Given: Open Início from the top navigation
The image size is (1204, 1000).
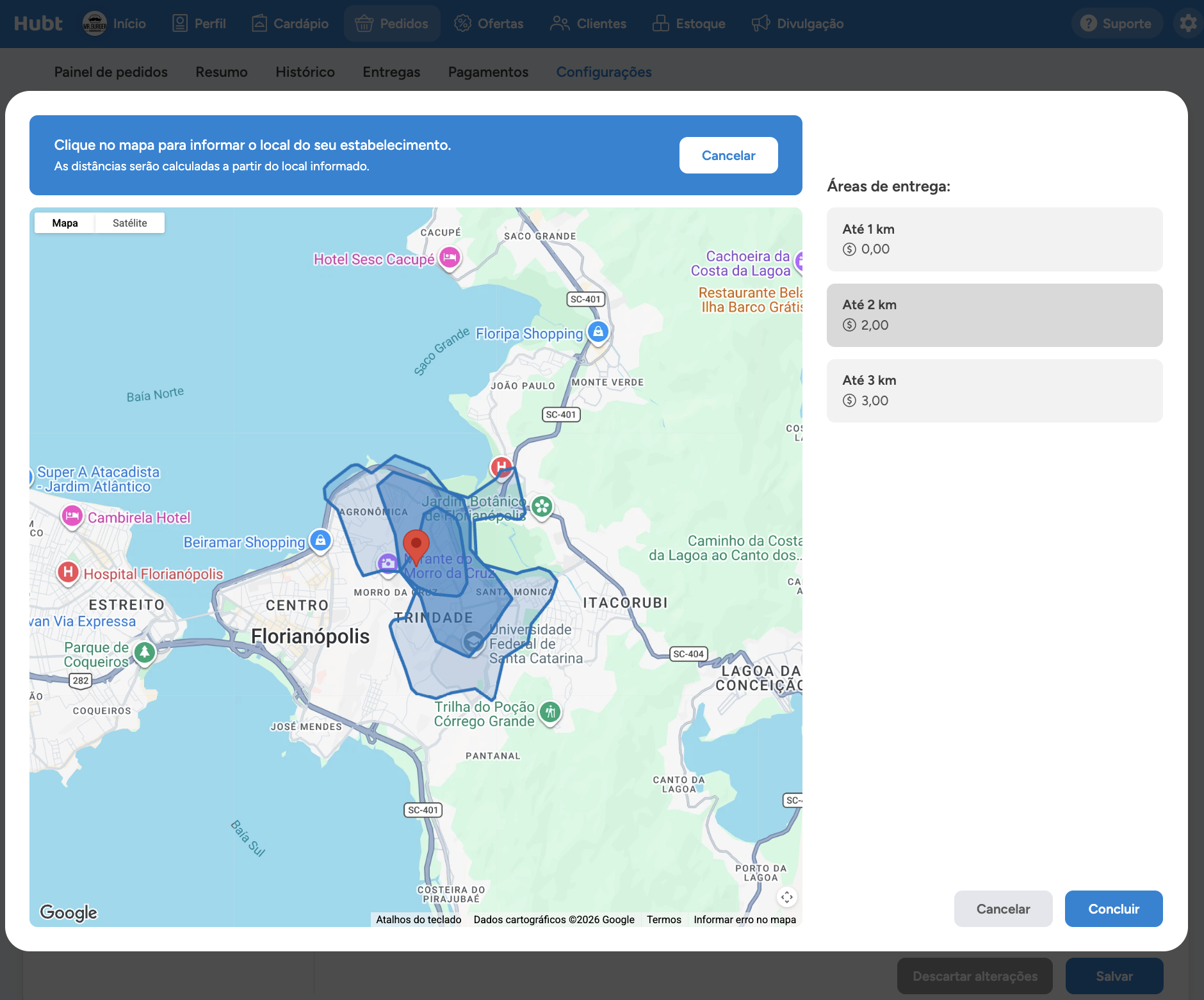Looking at the screenshot, I should pos(115,24).
